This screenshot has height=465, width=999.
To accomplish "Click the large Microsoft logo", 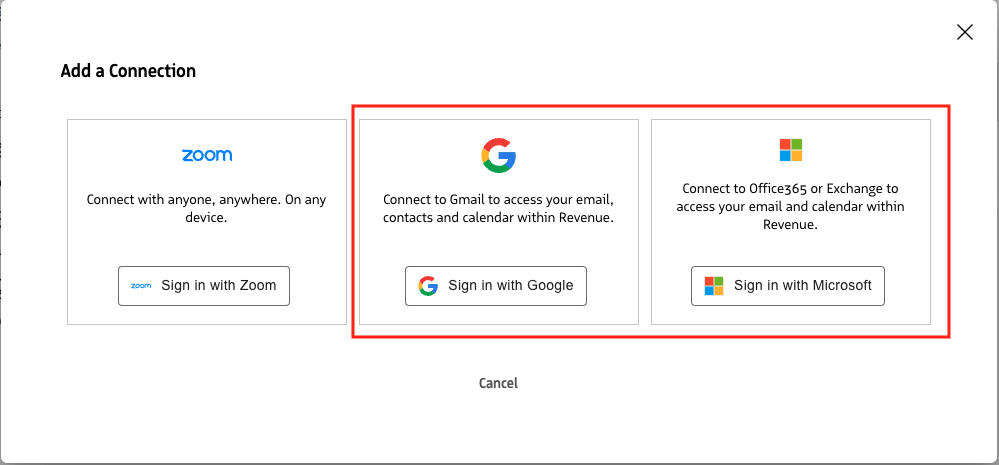I will tap(791, 150).
